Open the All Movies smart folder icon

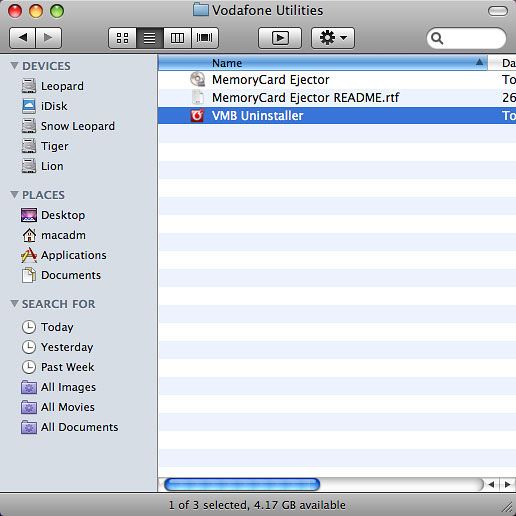29,407
